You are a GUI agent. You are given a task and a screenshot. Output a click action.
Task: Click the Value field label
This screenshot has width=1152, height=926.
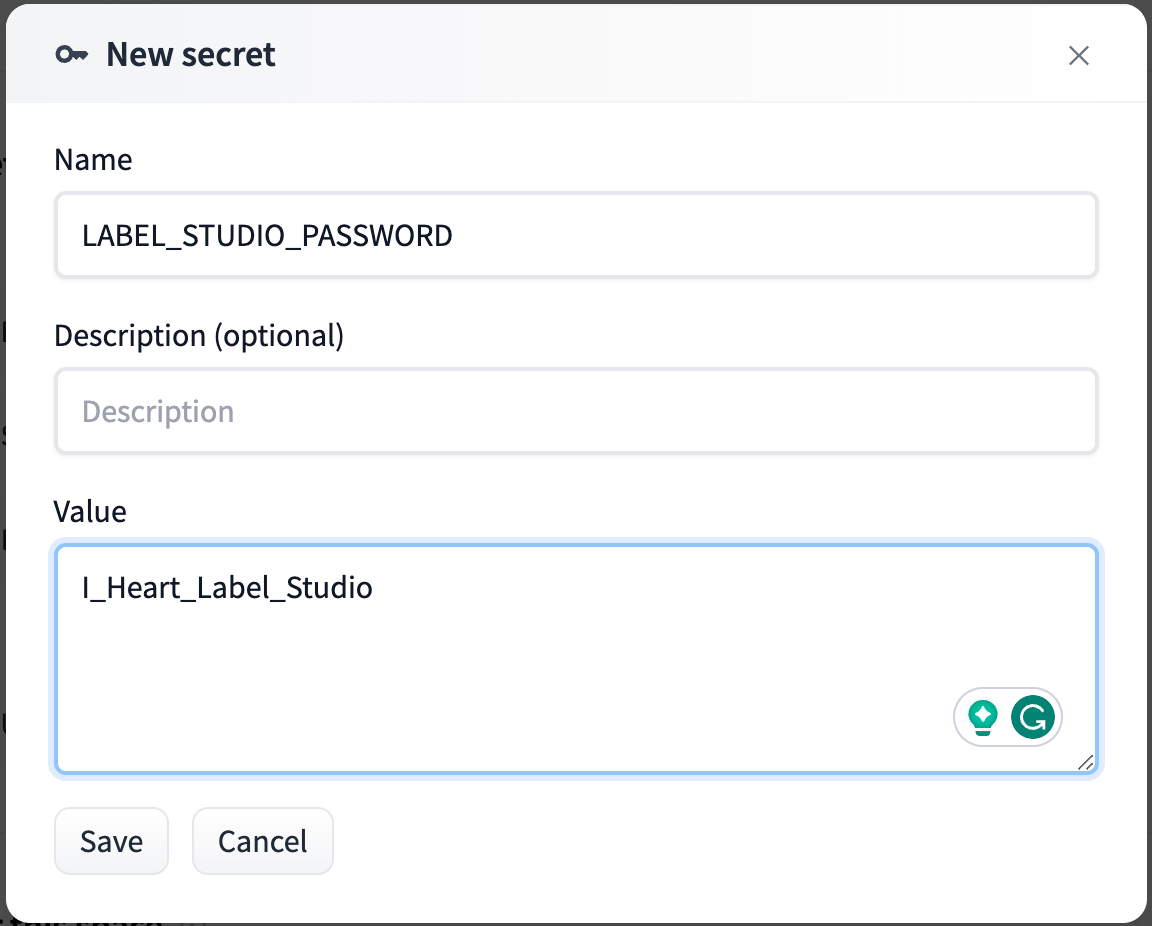click(x=90, y=512)
